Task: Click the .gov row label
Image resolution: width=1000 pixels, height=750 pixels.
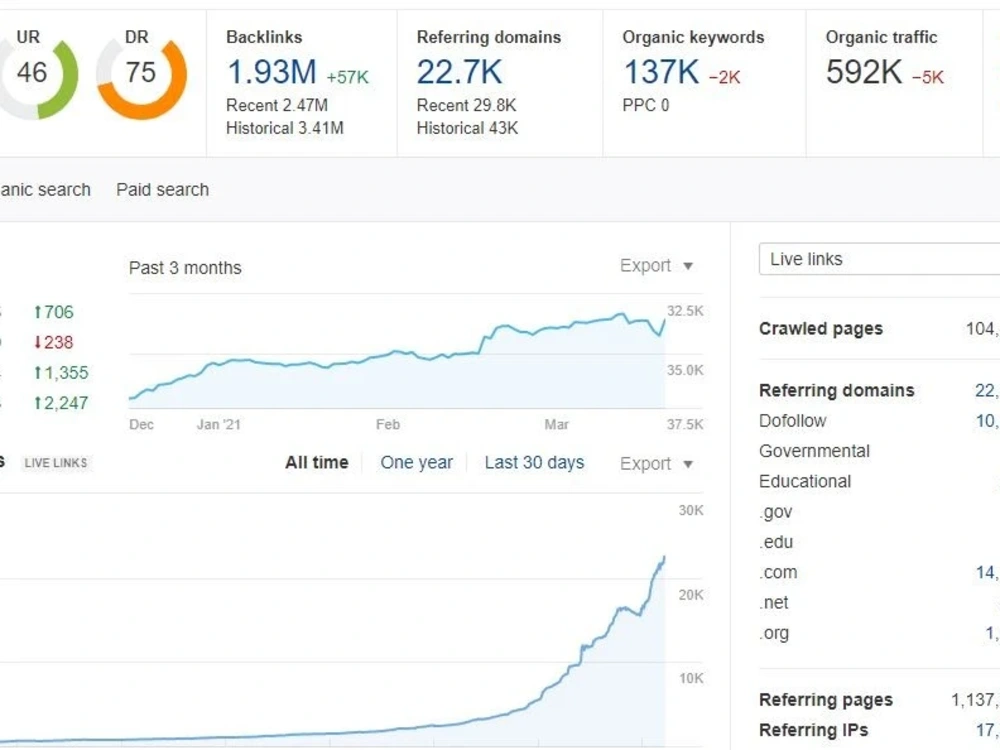Action: pyautogui.click(x=776, y=512)
